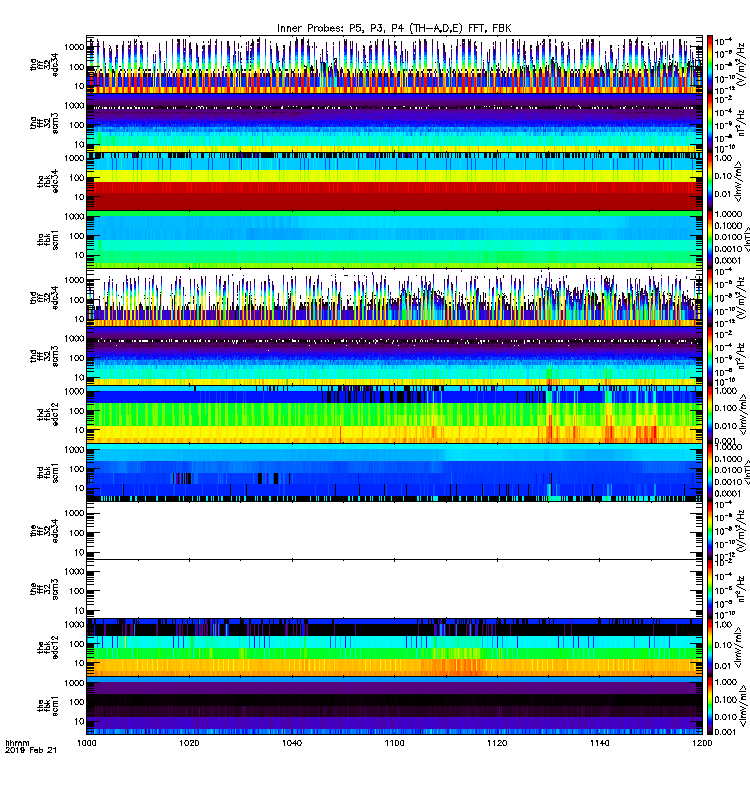Image resolution: width=750 pixels, height=800 pixels.
Task: Click the color bar beside thd fff scm3 panel
Action: pyautogui.click(x=710, y=356)
